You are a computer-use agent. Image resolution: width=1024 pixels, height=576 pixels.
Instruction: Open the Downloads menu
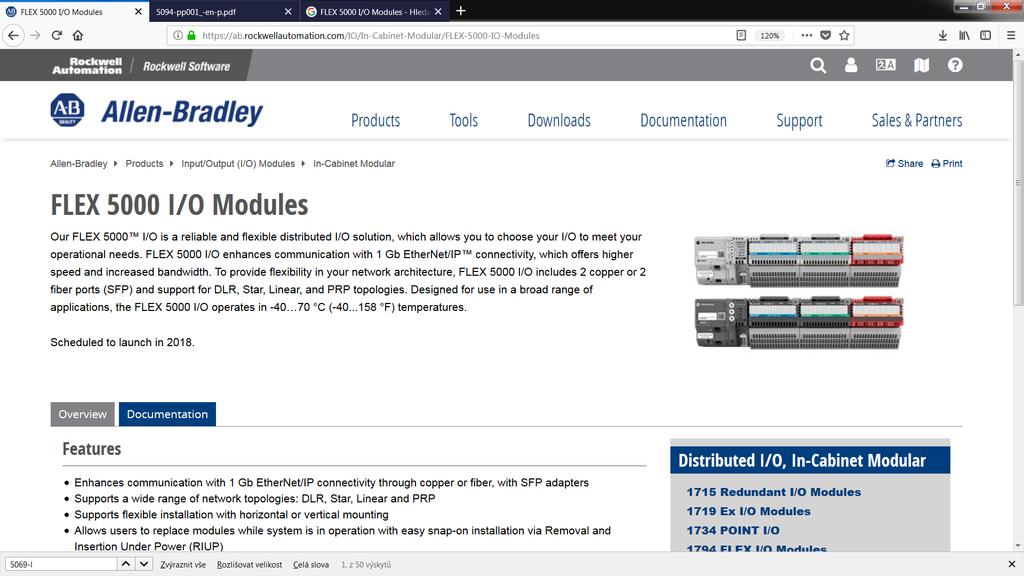(x=559, y=120)
